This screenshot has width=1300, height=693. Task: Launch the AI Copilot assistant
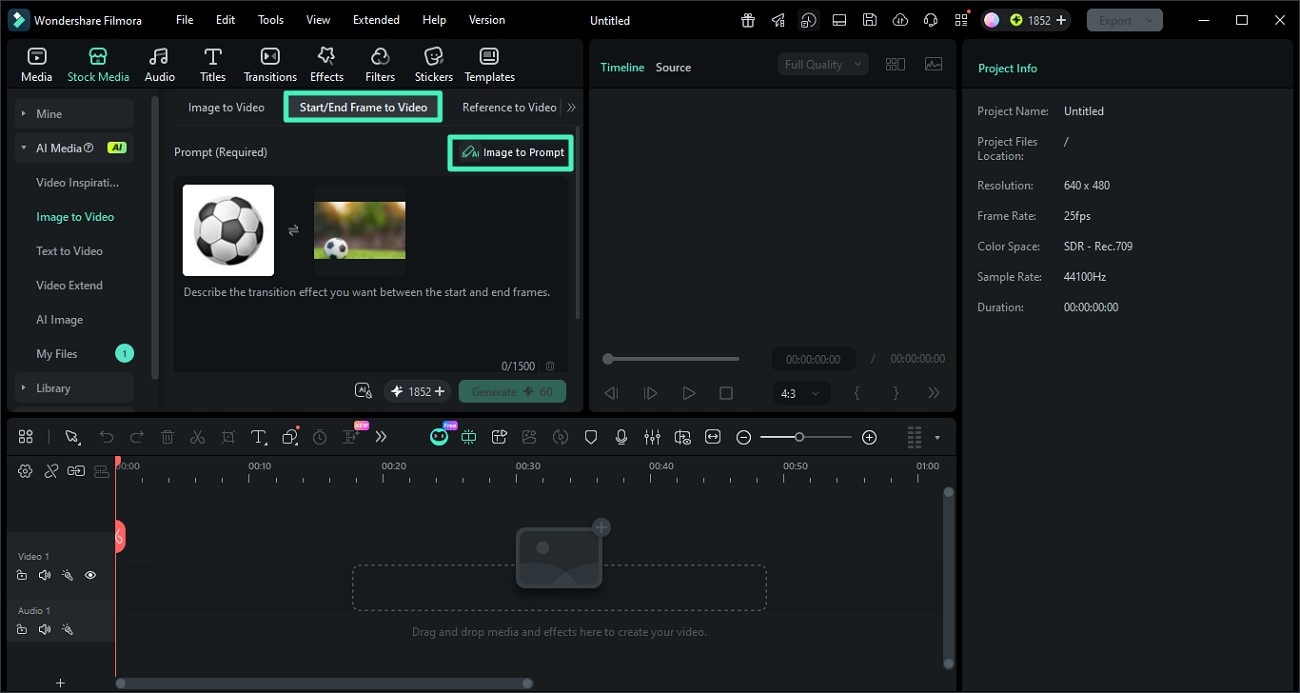[x=440, y=437]
